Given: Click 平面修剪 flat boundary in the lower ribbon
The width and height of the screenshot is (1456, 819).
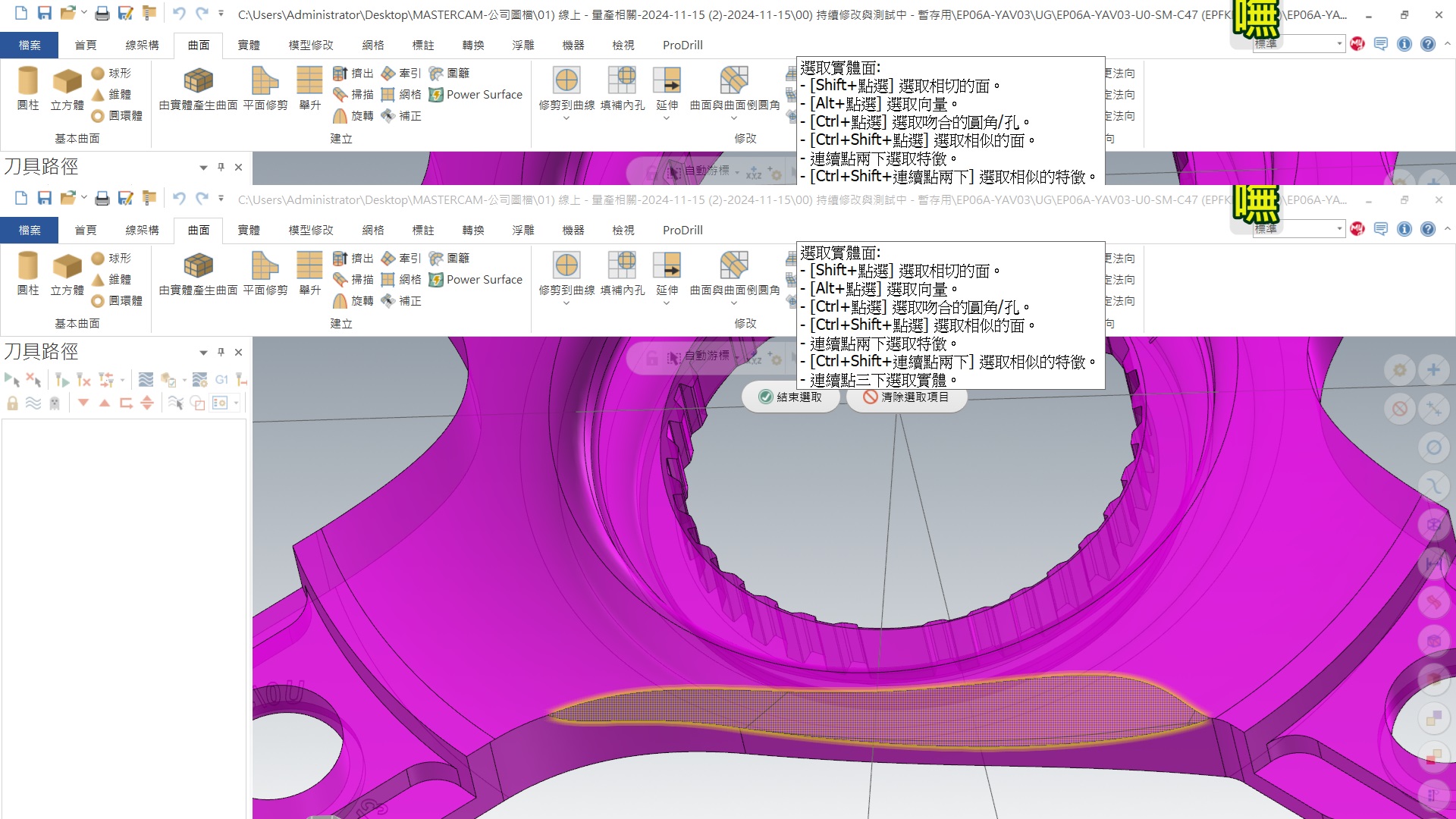Looking at the screenshot, I should coord(265,273).
